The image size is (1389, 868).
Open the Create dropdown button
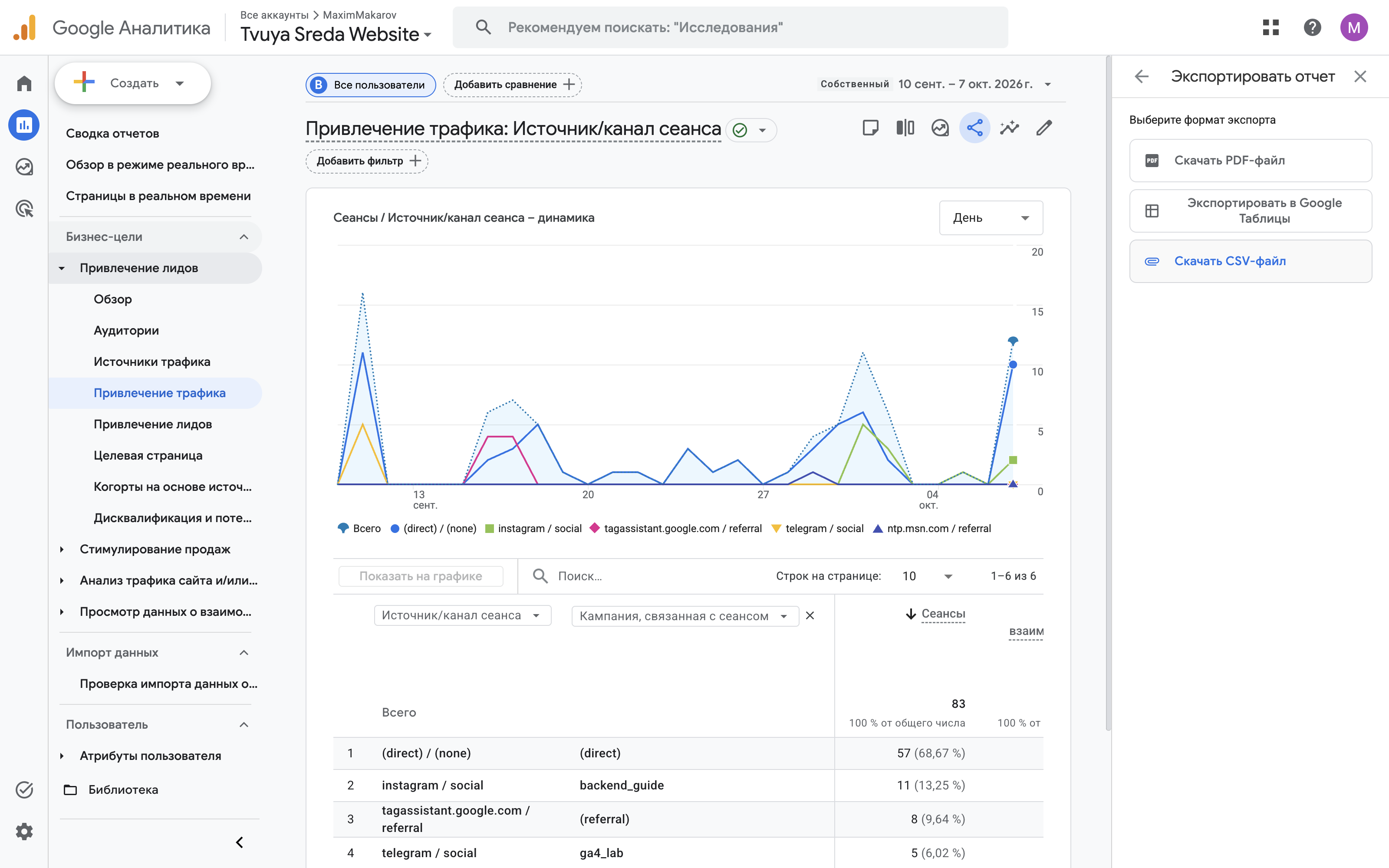pyautogui.click(x=132, y=83)
